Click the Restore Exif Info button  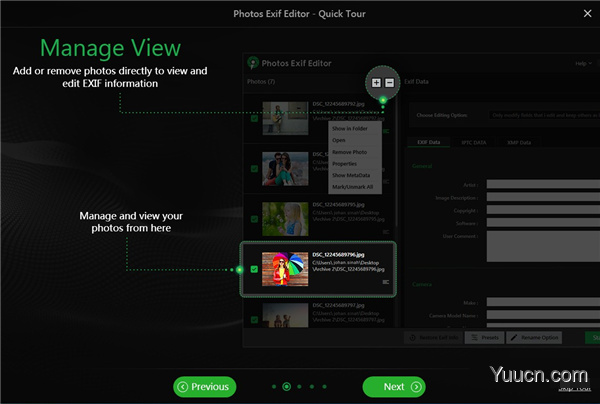coord(434,338)
